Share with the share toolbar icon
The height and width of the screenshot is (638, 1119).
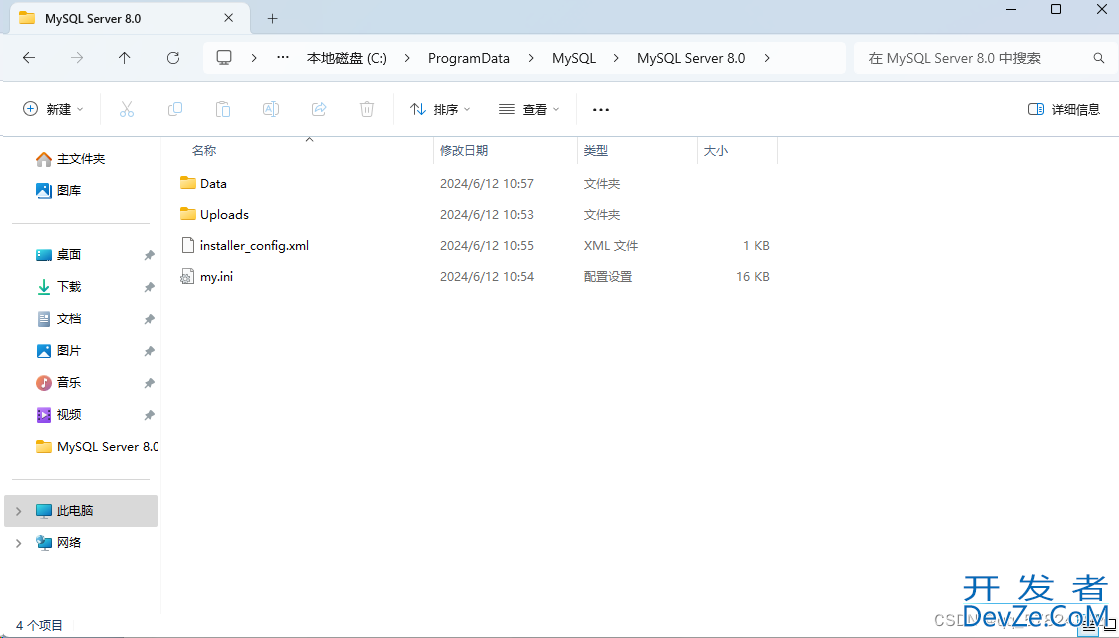click(319, 109)
